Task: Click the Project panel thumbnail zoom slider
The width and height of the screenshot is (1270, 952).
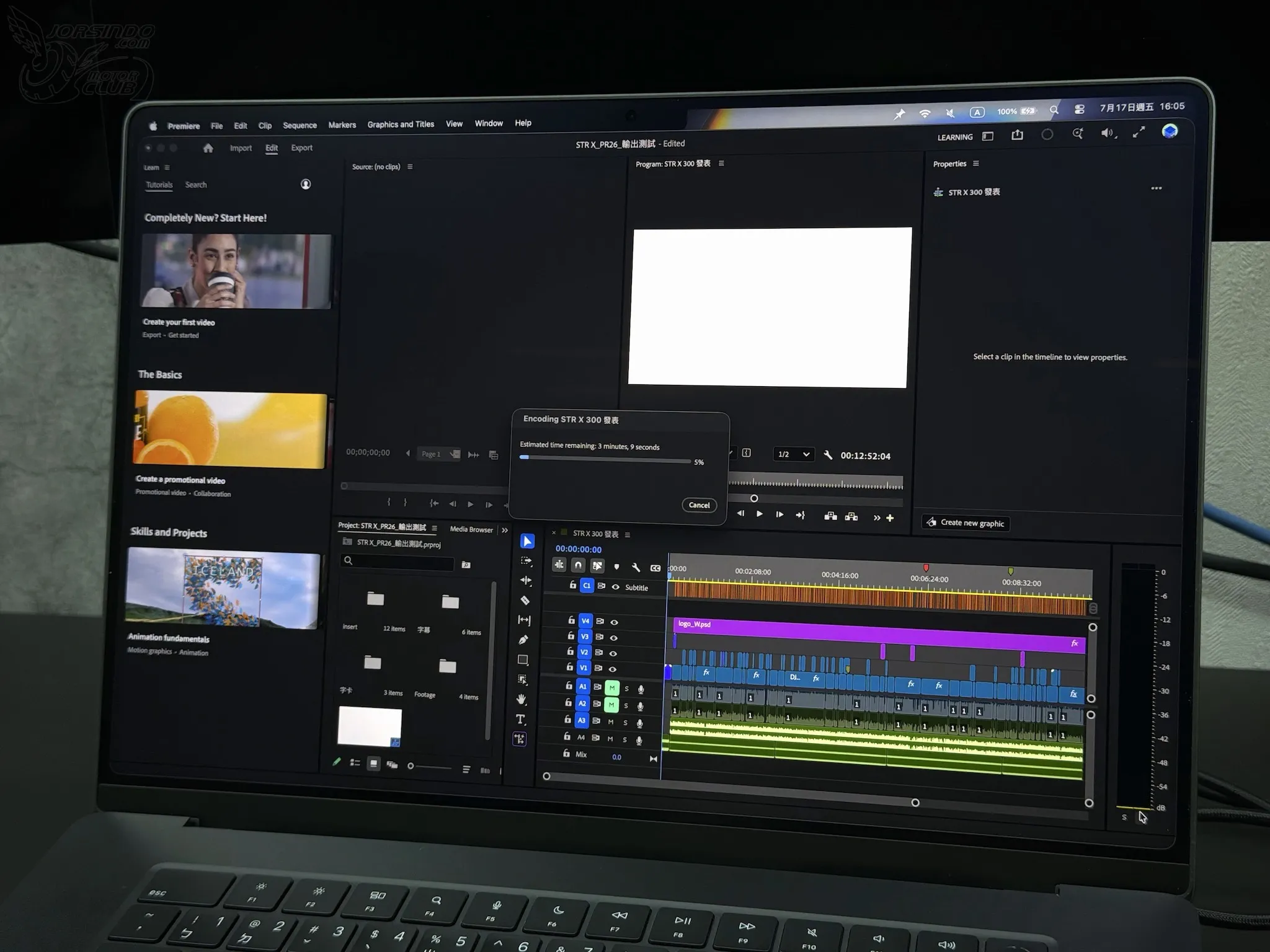Action: (429, 767)
